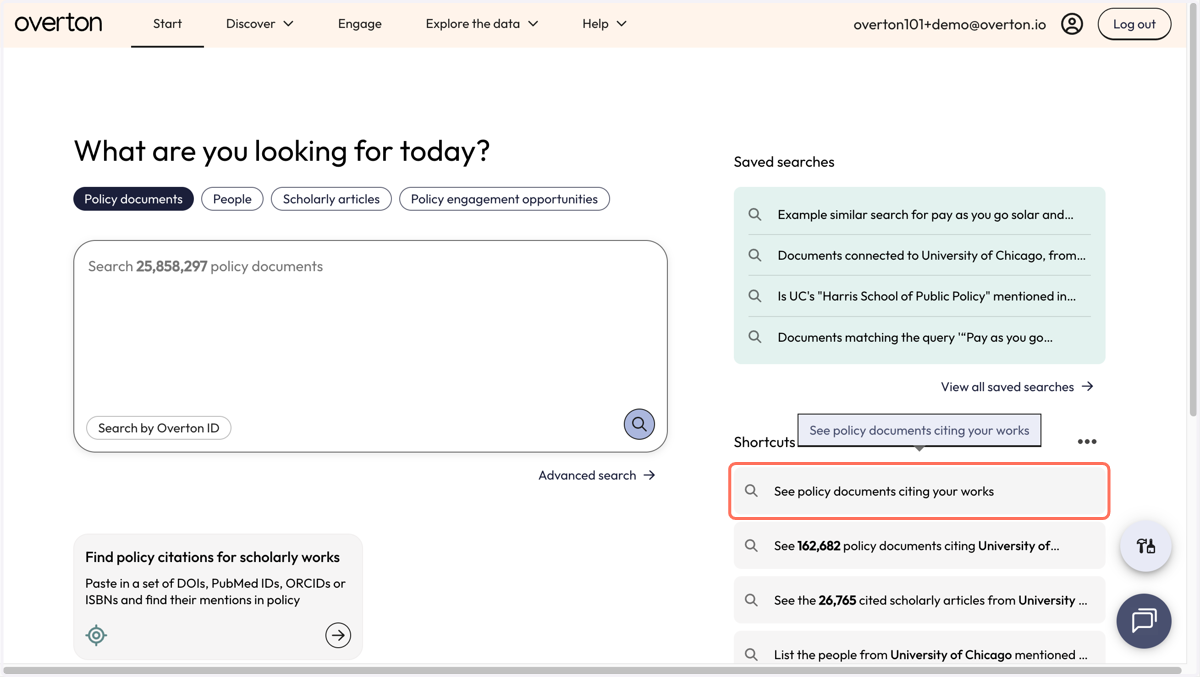Click the target icon in policy citations card
This screenshot has width=1200, height=677.
[96, 635]
